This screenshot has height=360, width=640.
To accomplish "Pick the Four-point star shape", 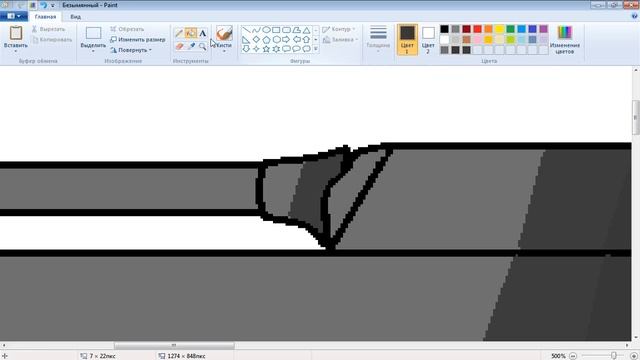I will pos(256,49).
